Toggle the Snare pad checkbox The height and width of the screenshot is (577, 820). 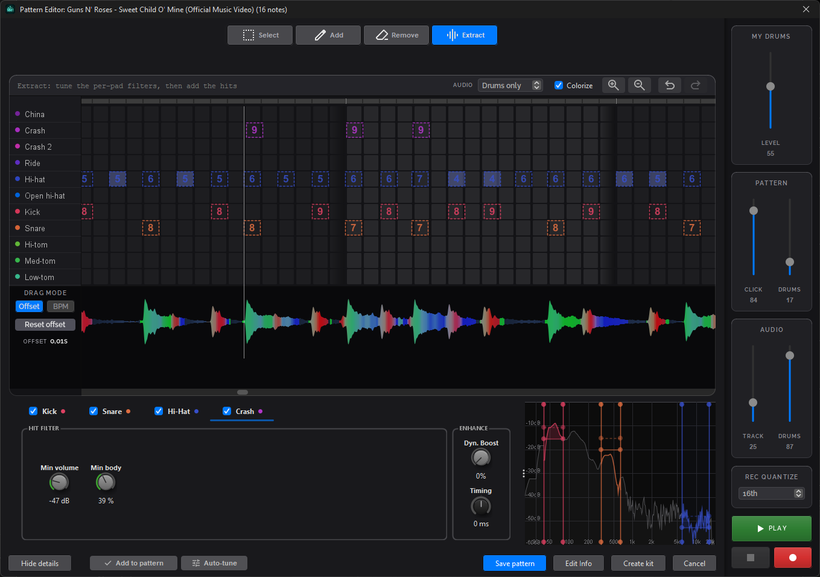point(94,411)
